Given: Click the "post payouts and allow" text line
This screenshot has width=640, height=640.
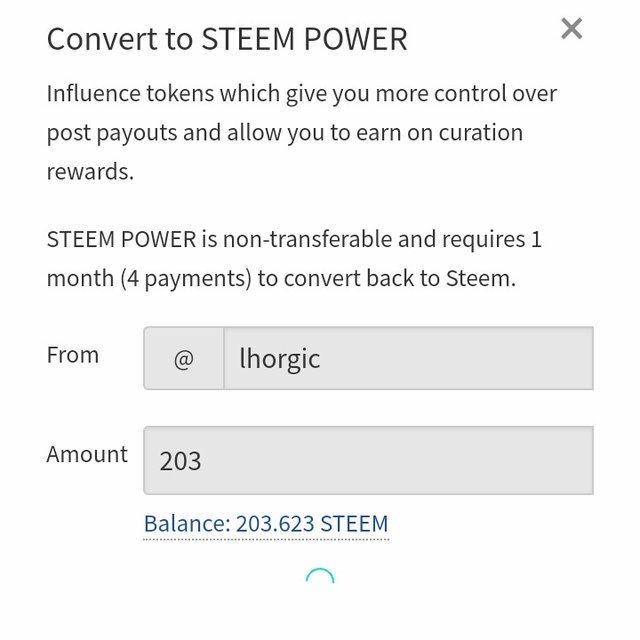Looking at the screenshot, I should point(284,133).
